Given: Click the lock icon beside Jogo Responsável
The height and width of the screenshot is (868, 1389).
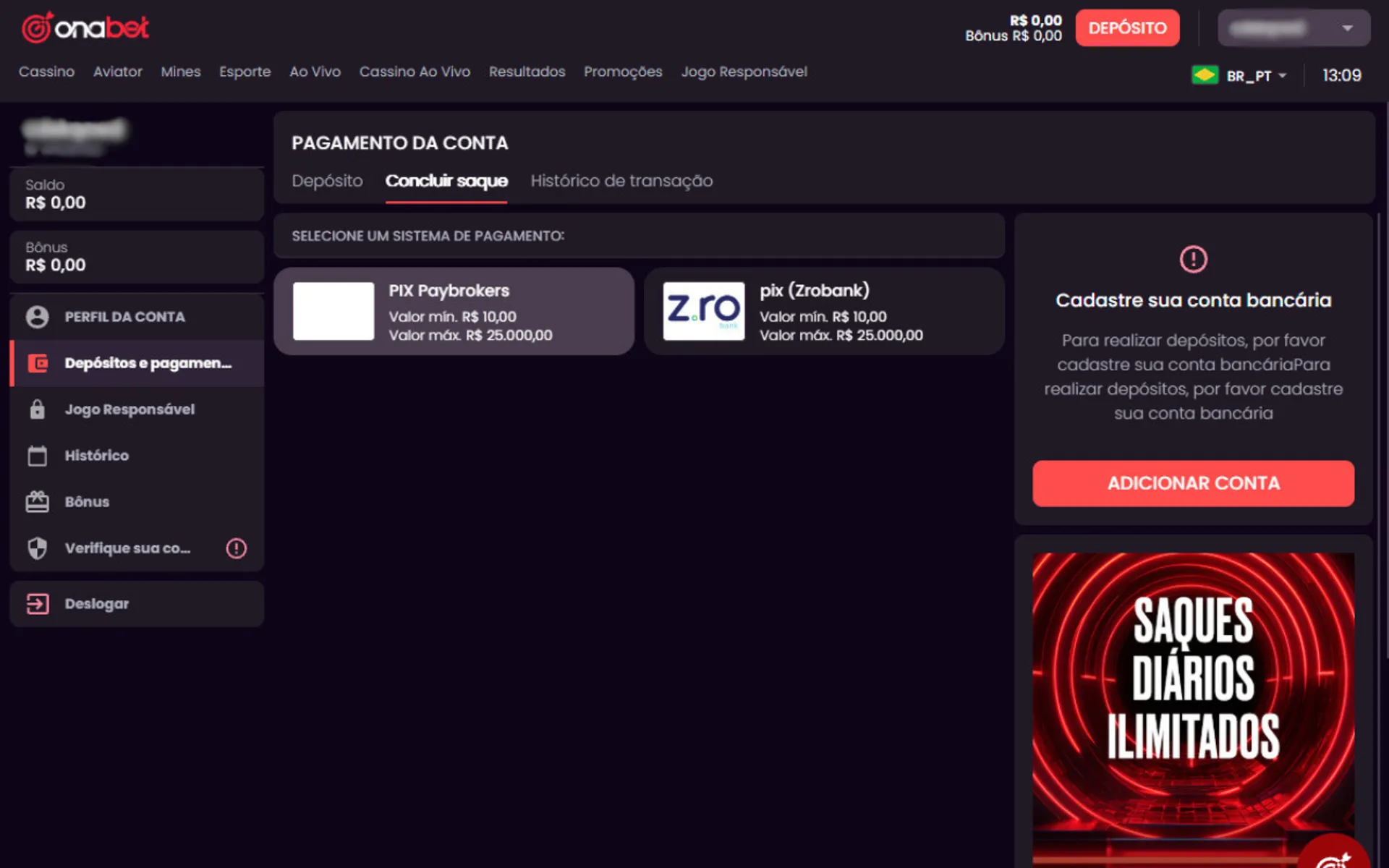Looking at the screenshot, I should (37, 409).
